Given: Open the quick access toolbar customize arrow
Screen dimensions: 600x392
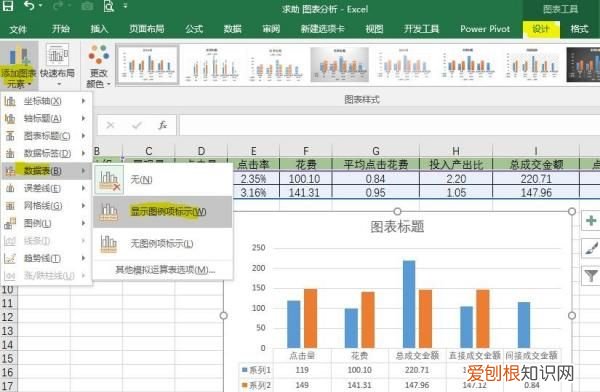Looking at the screenshot, I should pos(125,6).
